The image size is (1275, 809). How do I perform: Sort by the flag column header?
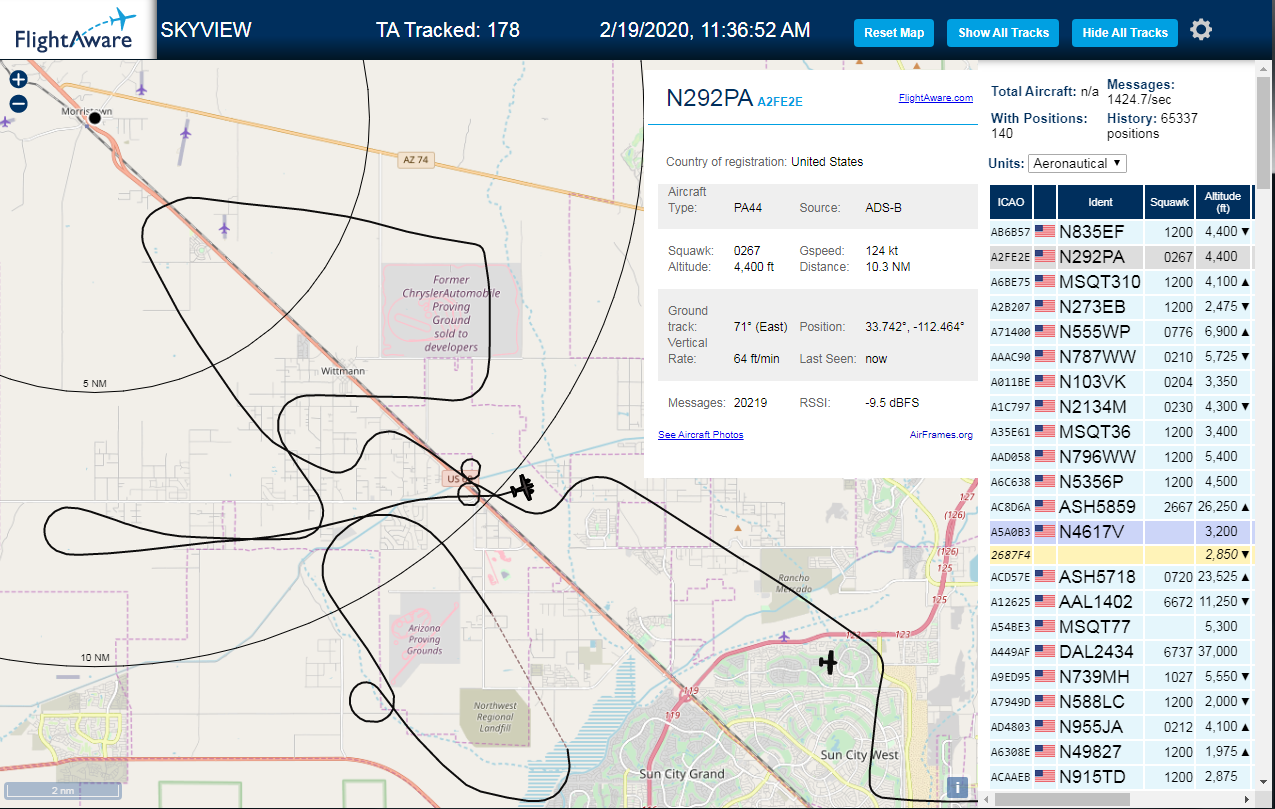point(1045,202)
